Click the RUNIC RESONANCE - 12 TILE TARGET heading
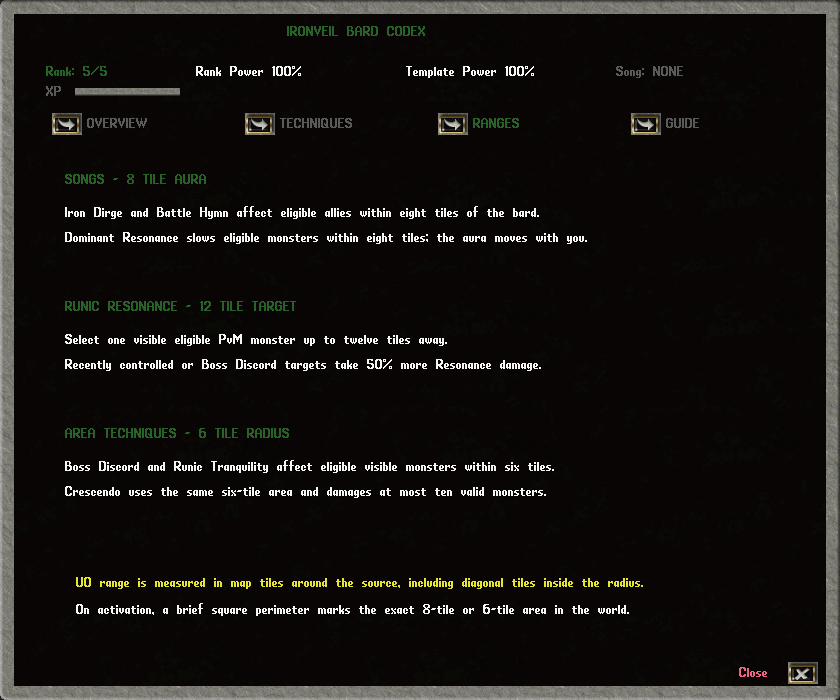 click(180, 306)
